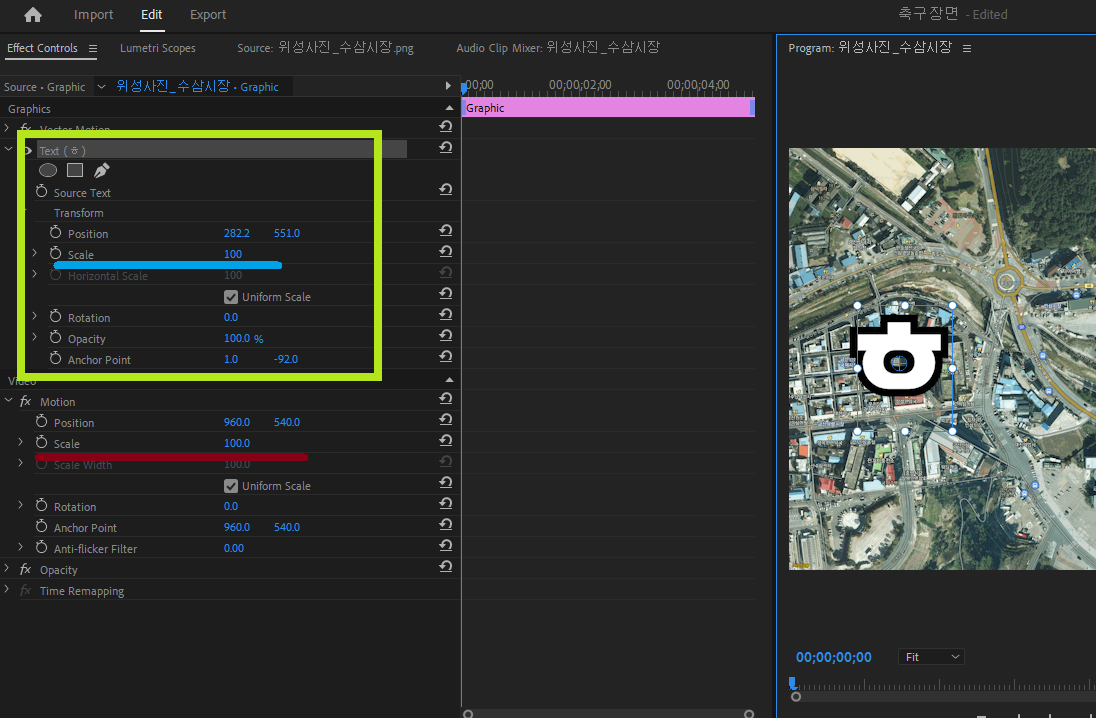Viewport: 1096px width, 718px height.
Task: Open the Export workspace tab
Action: [208, 15]
